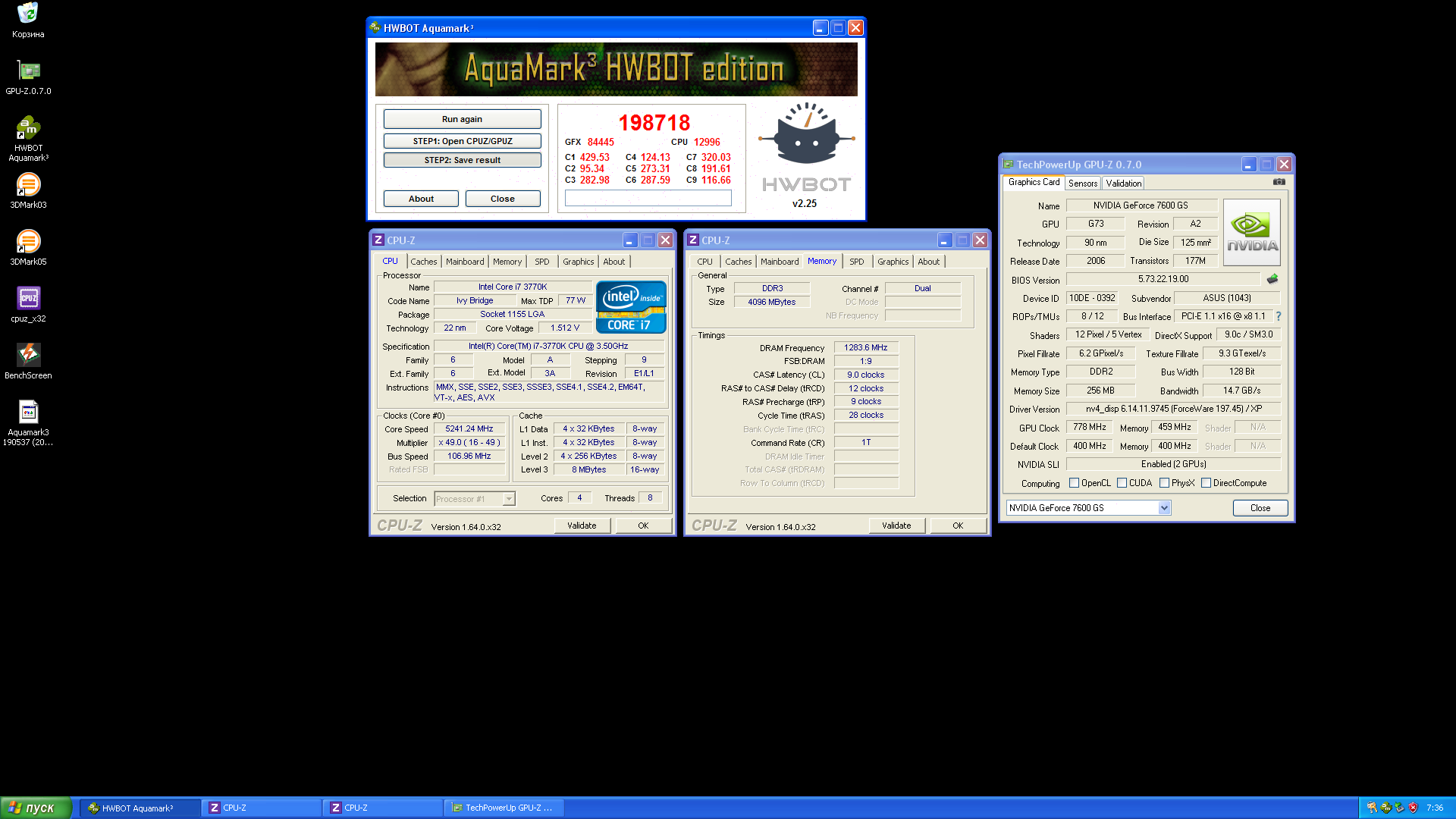
Task: Click the taskbar clock 7:36
Action: pyautogui.click(x=1435, y=808)
